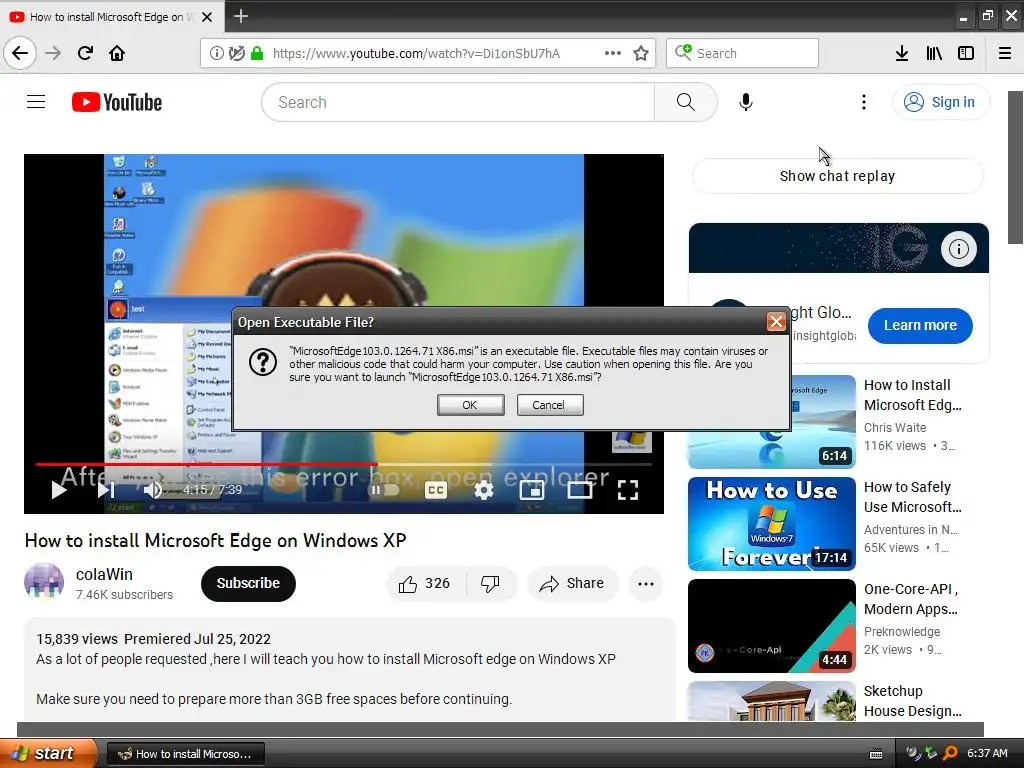Click OK in Open Executable File dialog
The width and height of the screenshot is (1024, 768).
tap(470, 405)
